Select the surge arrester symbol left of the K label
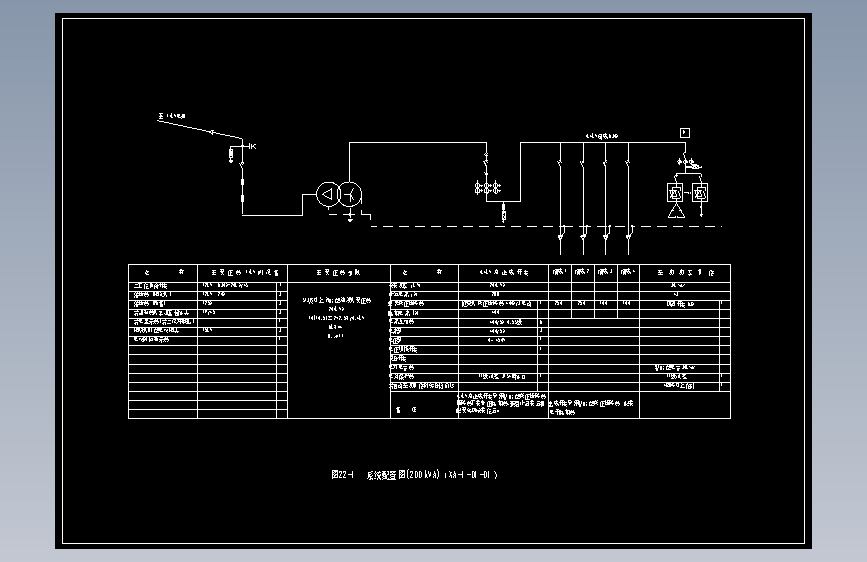 [x=231, y=154]
